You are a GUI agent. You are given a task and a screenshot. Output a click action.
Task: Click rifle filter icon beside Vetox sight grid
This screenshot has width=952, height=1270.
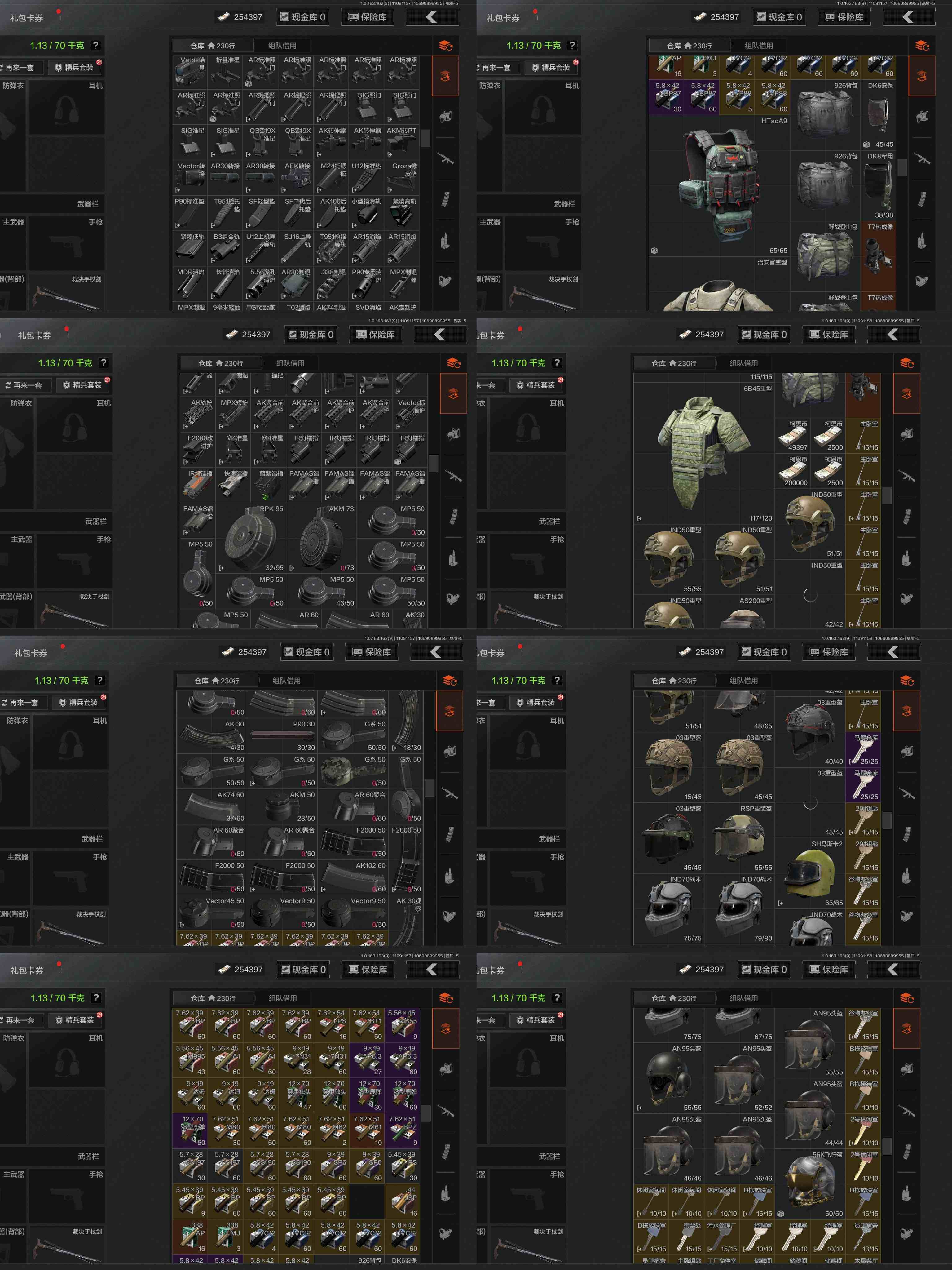tap(445, 158)
